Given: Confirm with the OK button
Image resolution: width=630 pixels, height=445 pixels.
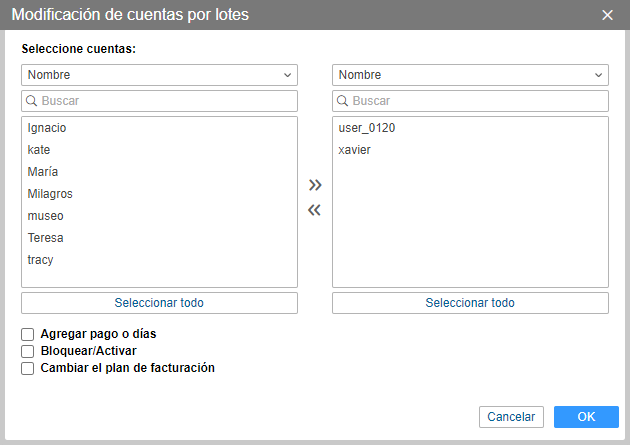Looking at the screenshot, I should click(586, 417).
